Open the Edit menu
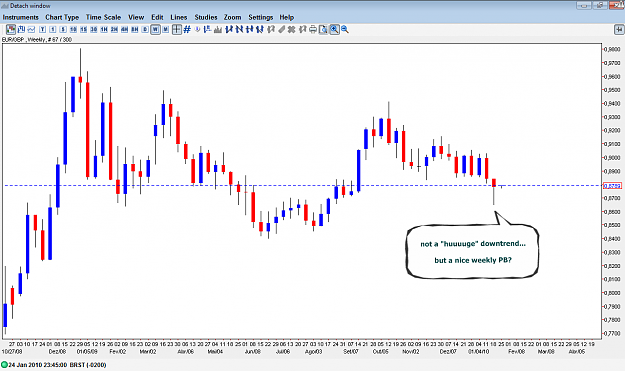 [x=157, y=17]
